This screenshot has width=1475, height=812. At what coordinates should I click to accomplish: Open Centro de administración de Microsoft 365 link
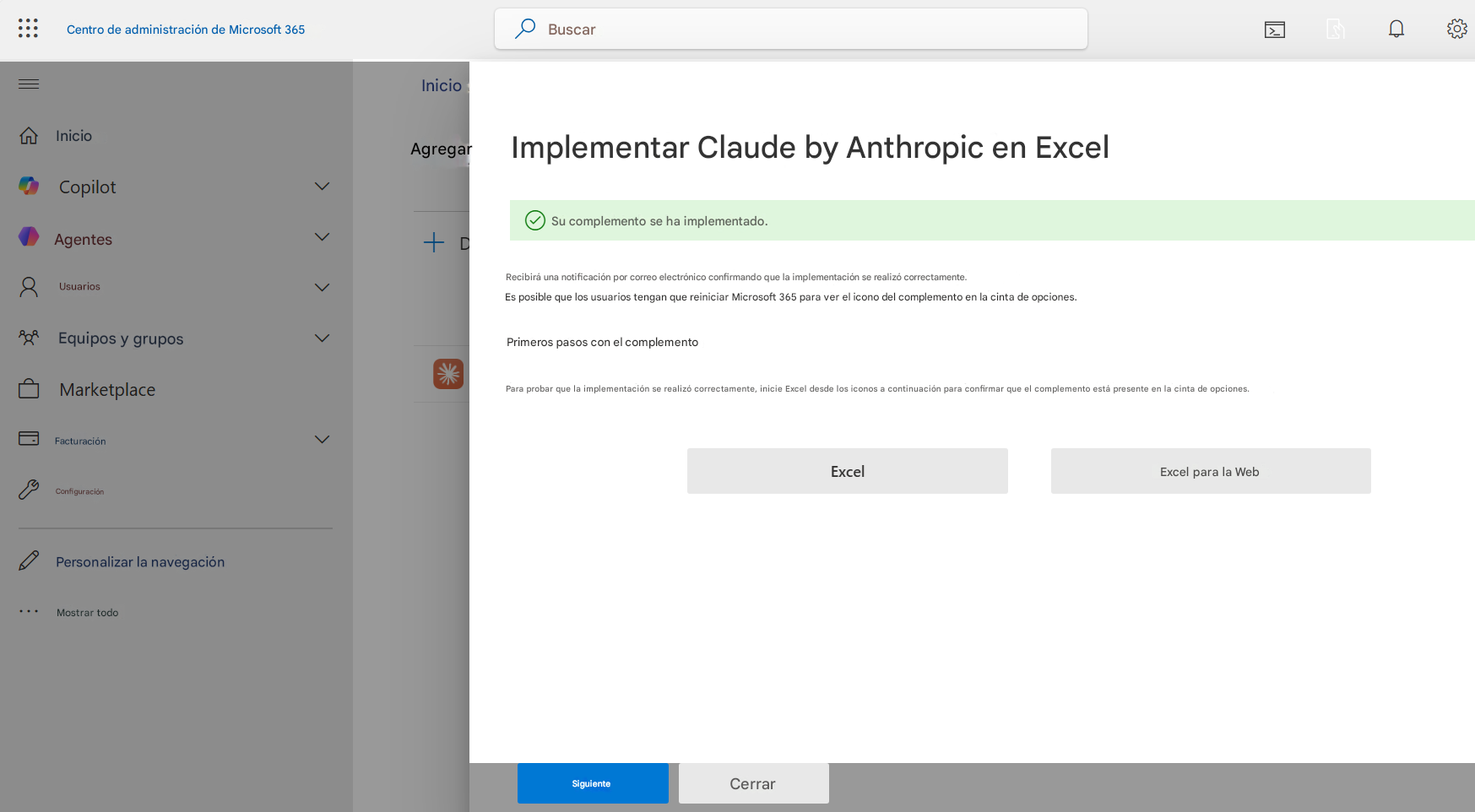point(186,29)
